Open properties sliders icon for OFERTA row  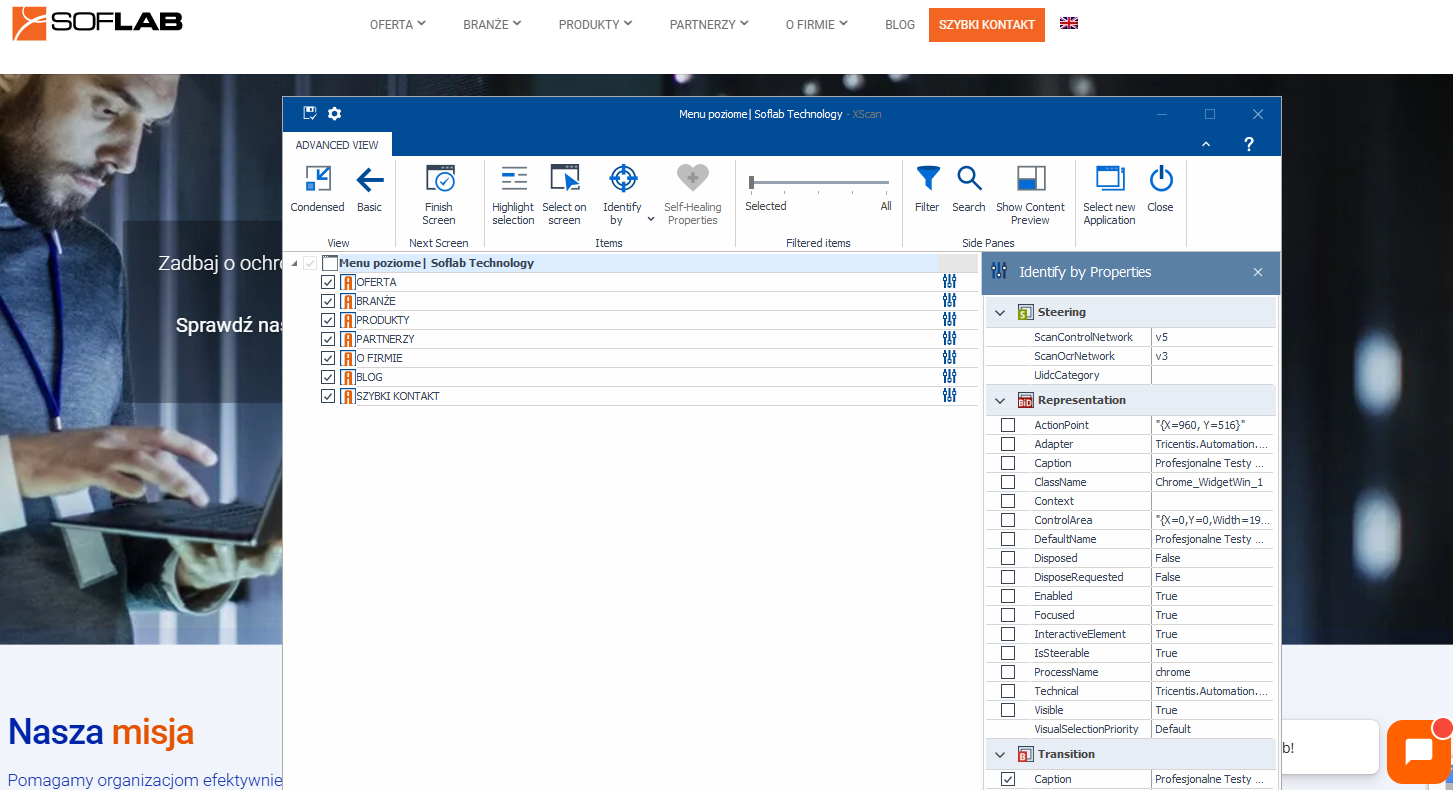(x=950, y=282)
